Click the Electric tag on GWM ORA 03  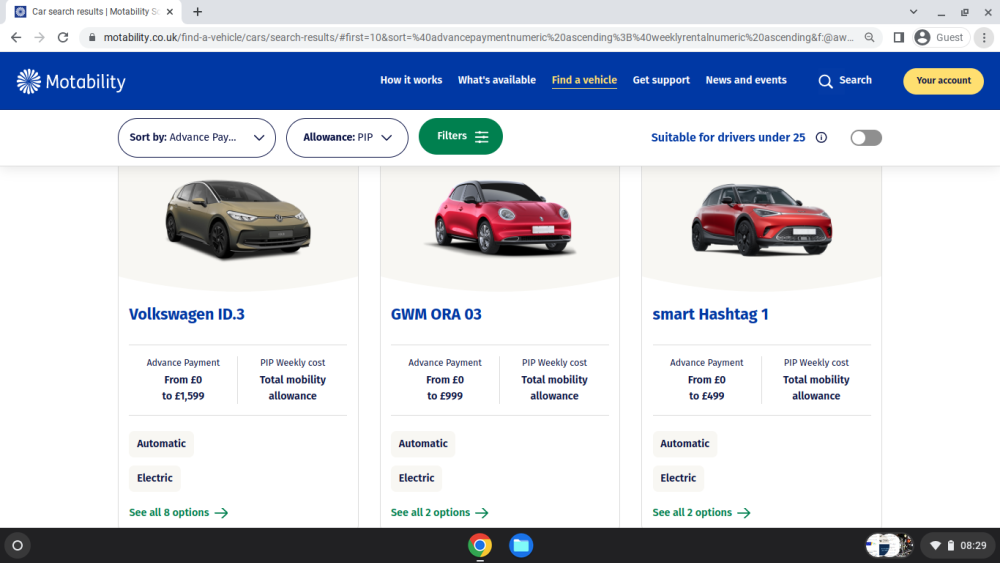coord(416,478)
